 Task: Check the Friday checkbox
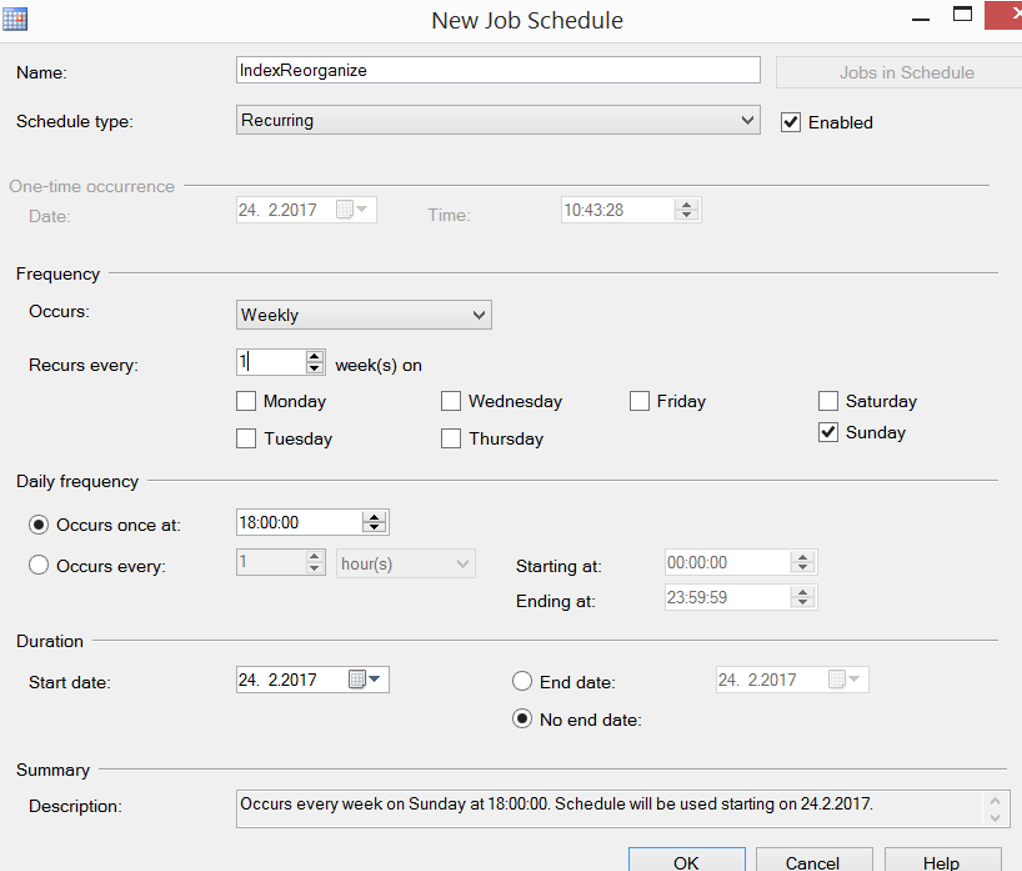[639, 401]
